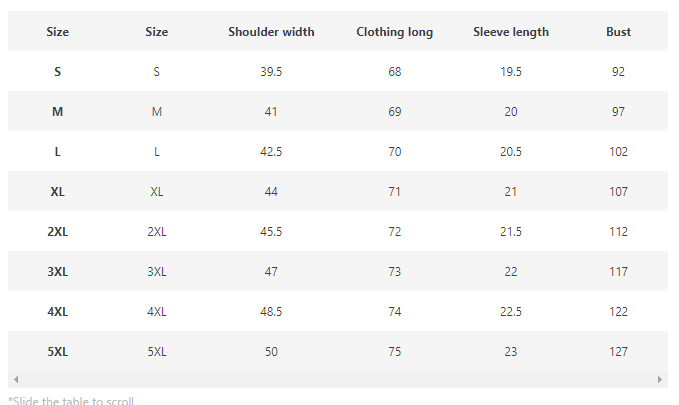Click the bold Size column header
The width and height of the screenshot is (679, 405).
tap(58, 32)
